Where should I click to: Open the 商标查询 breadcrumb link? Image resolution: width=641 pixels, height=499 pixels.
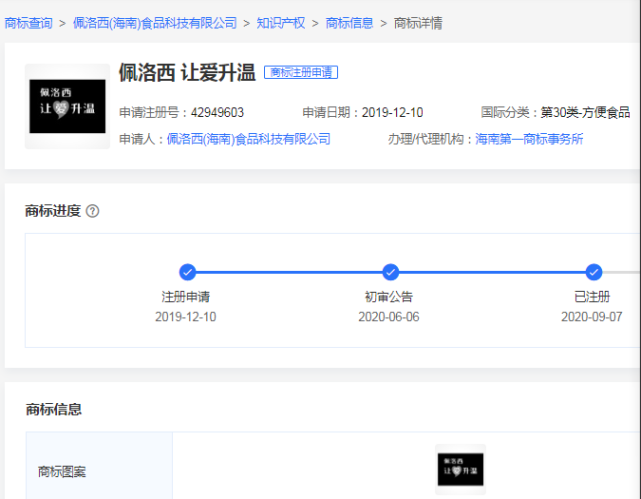pyautogui.click(x=29, y=23)
